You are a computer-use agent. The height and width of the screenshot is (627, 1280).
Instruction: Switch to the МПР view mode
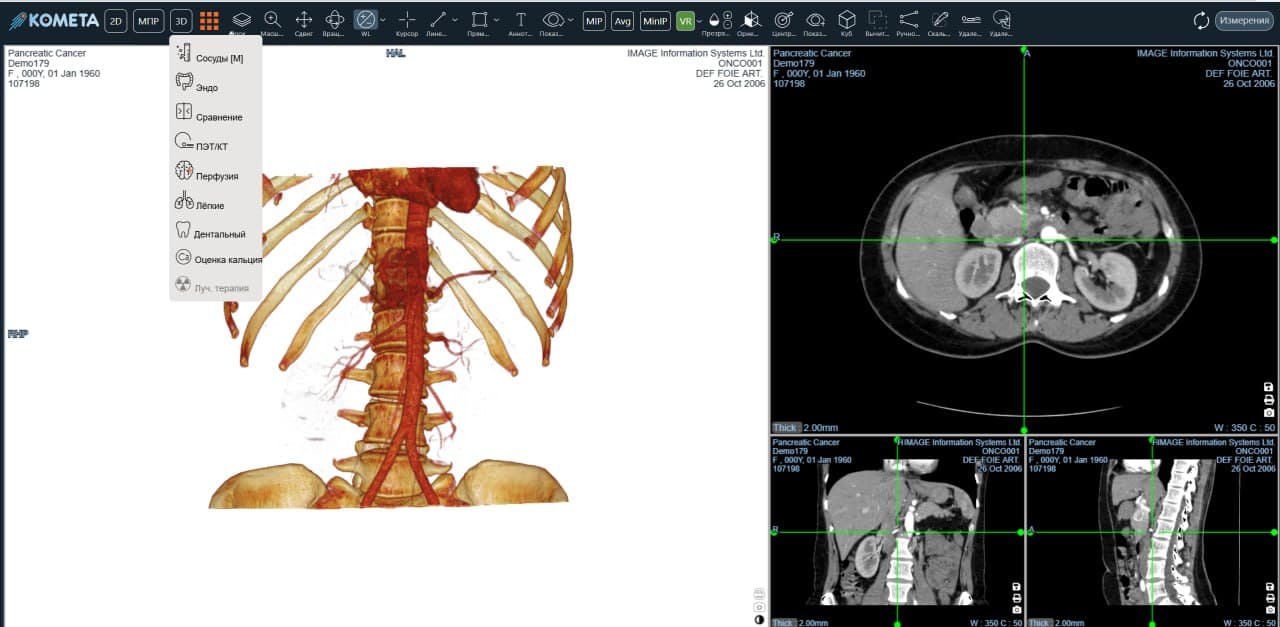click(149, 20)
